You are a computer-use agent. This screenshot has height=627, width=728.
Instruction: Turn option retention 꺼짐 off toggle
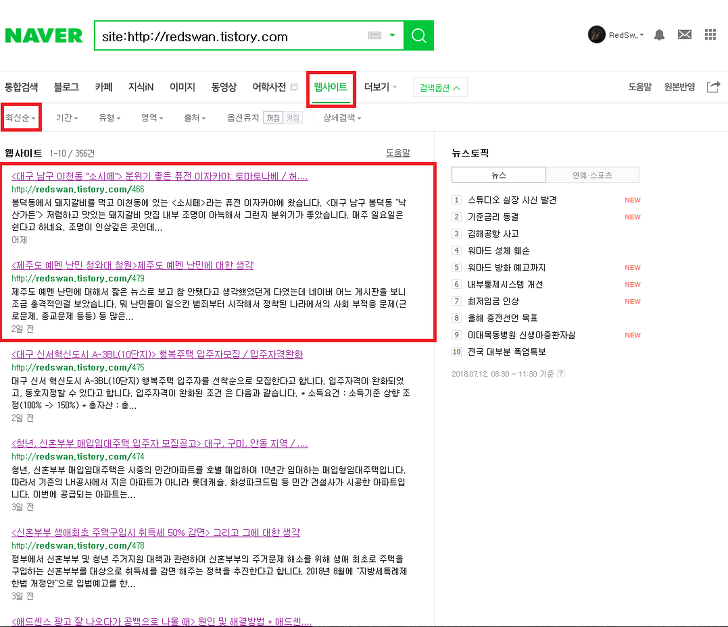[x=273, y=118]
